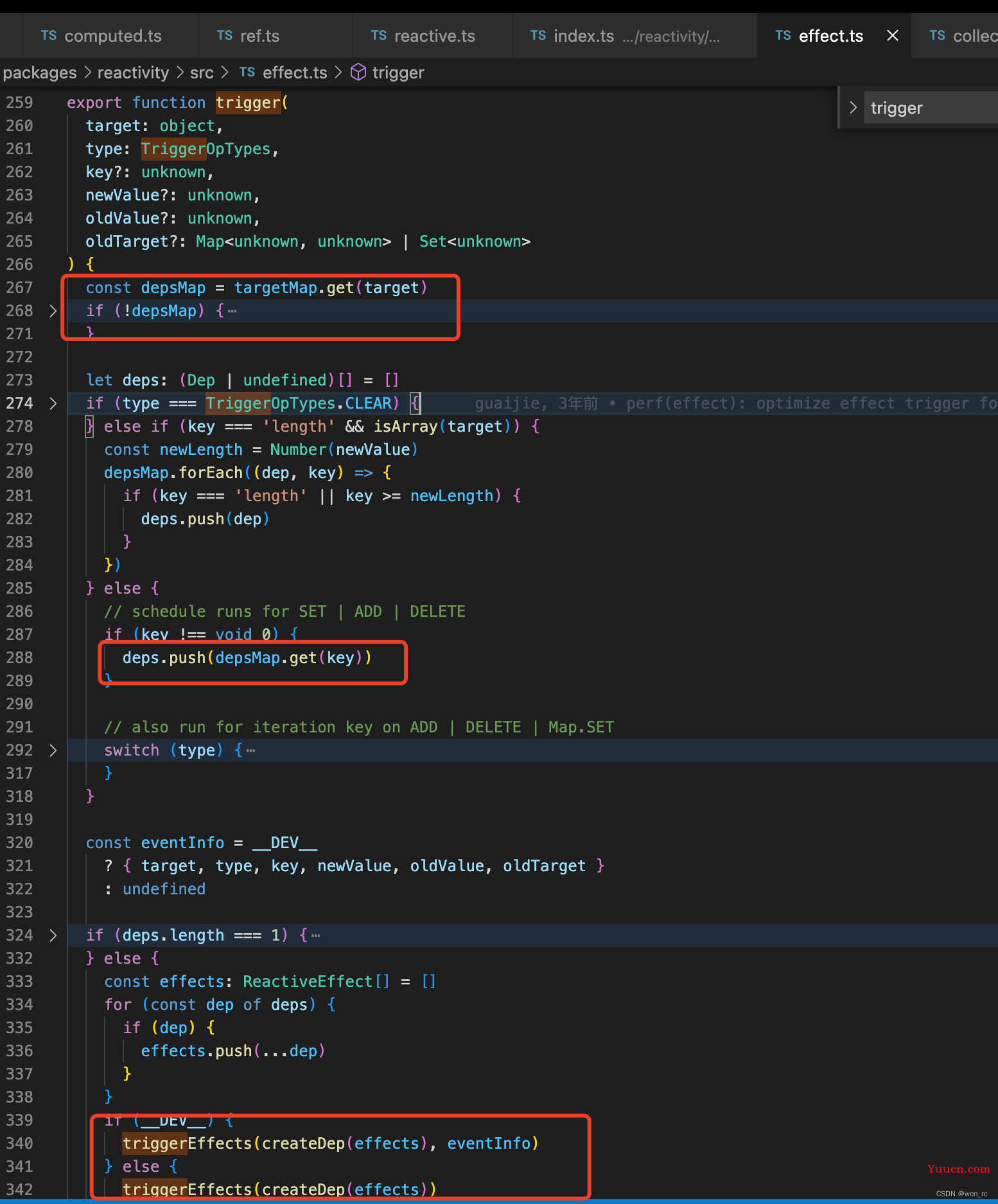Image resolution: width=998 pixels, height=1204 pixels.
Task: Select the reactive.ts tab
Action: pyautogui.click(x=432, y=36)
